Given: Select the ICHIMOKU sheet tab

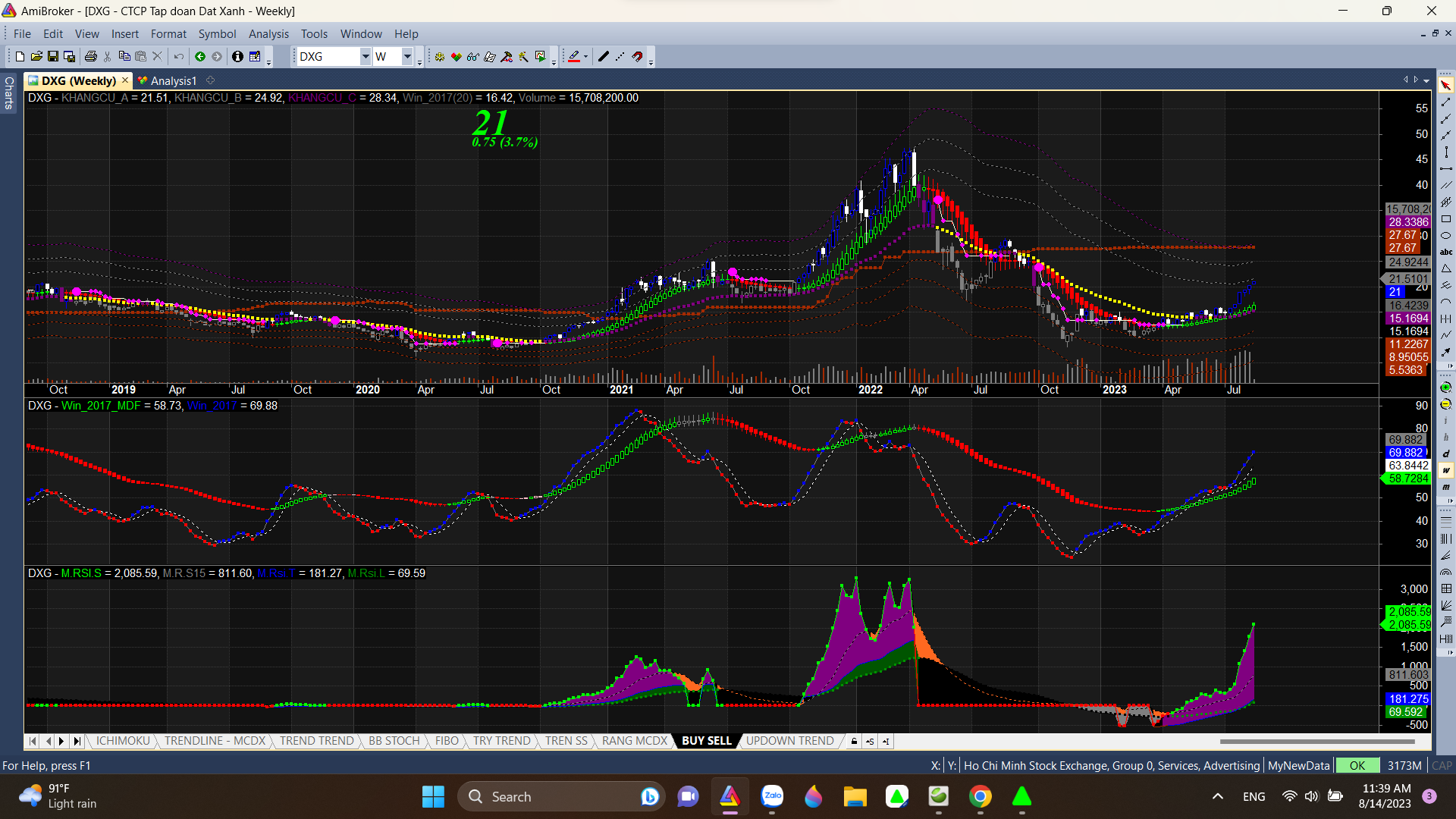Looking at the screenshot, I should (123, 741).
